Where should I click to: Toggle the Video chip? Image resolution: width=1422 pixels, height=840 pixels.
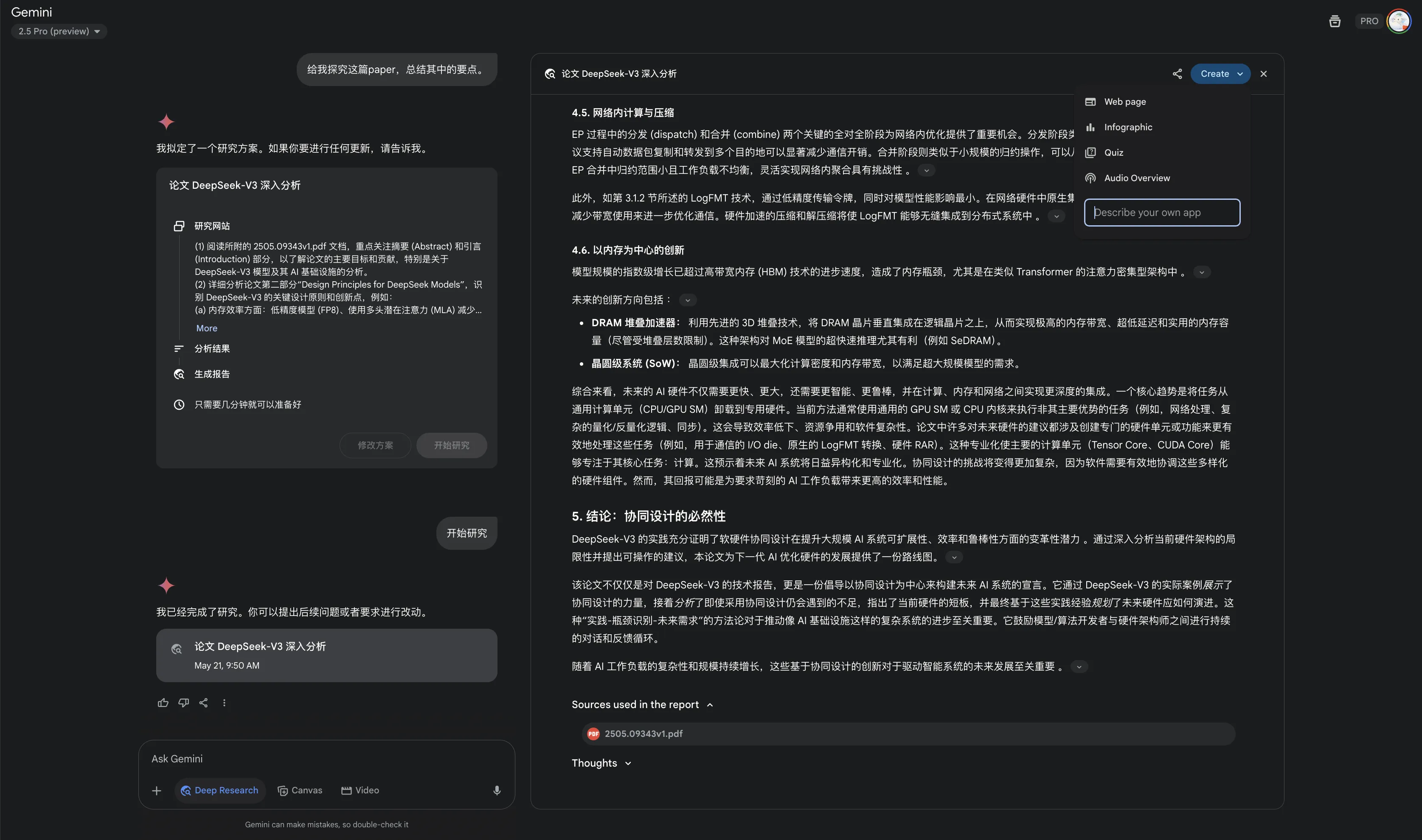point(360,791)
